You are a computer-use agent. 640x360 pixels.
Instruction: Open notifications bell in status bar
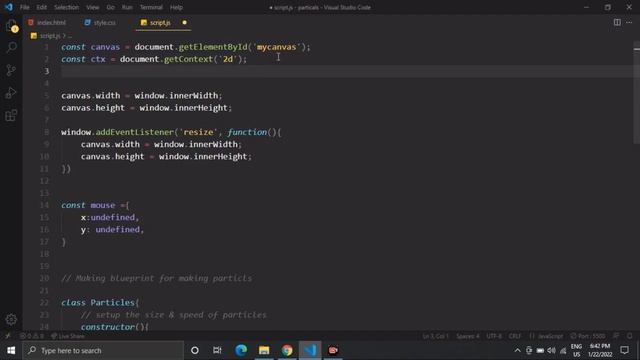630,336
